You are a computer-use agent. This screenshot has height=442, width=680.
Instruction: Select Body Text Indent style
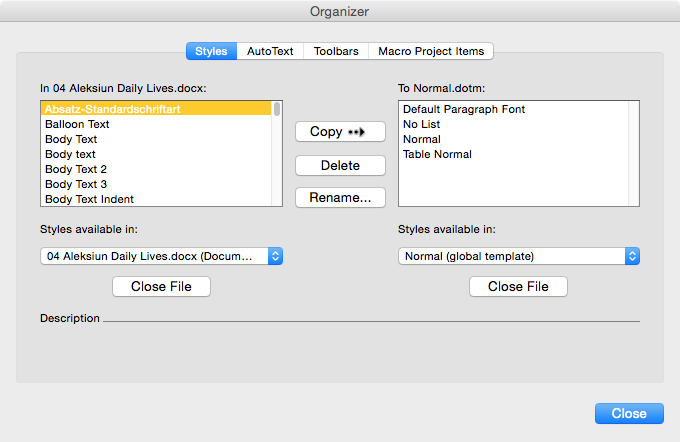pos(156,199)
